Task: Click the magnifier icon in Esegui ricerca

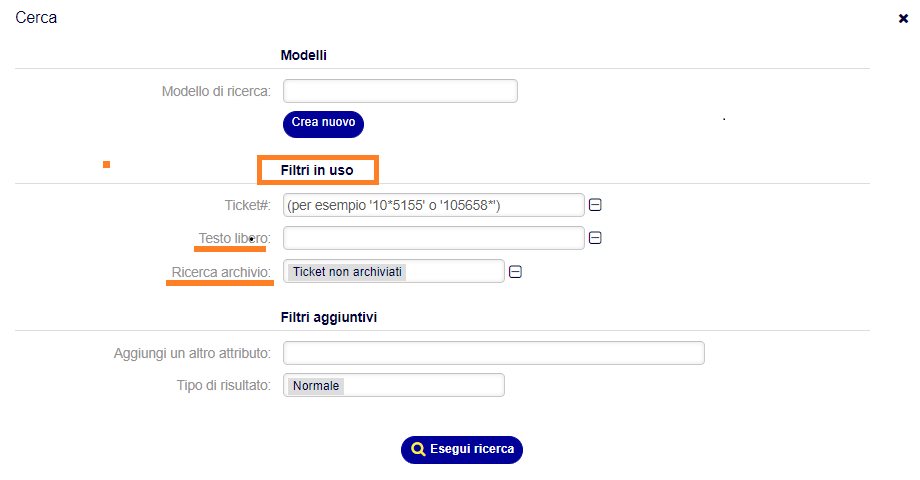Action: [x=418, y=449]
